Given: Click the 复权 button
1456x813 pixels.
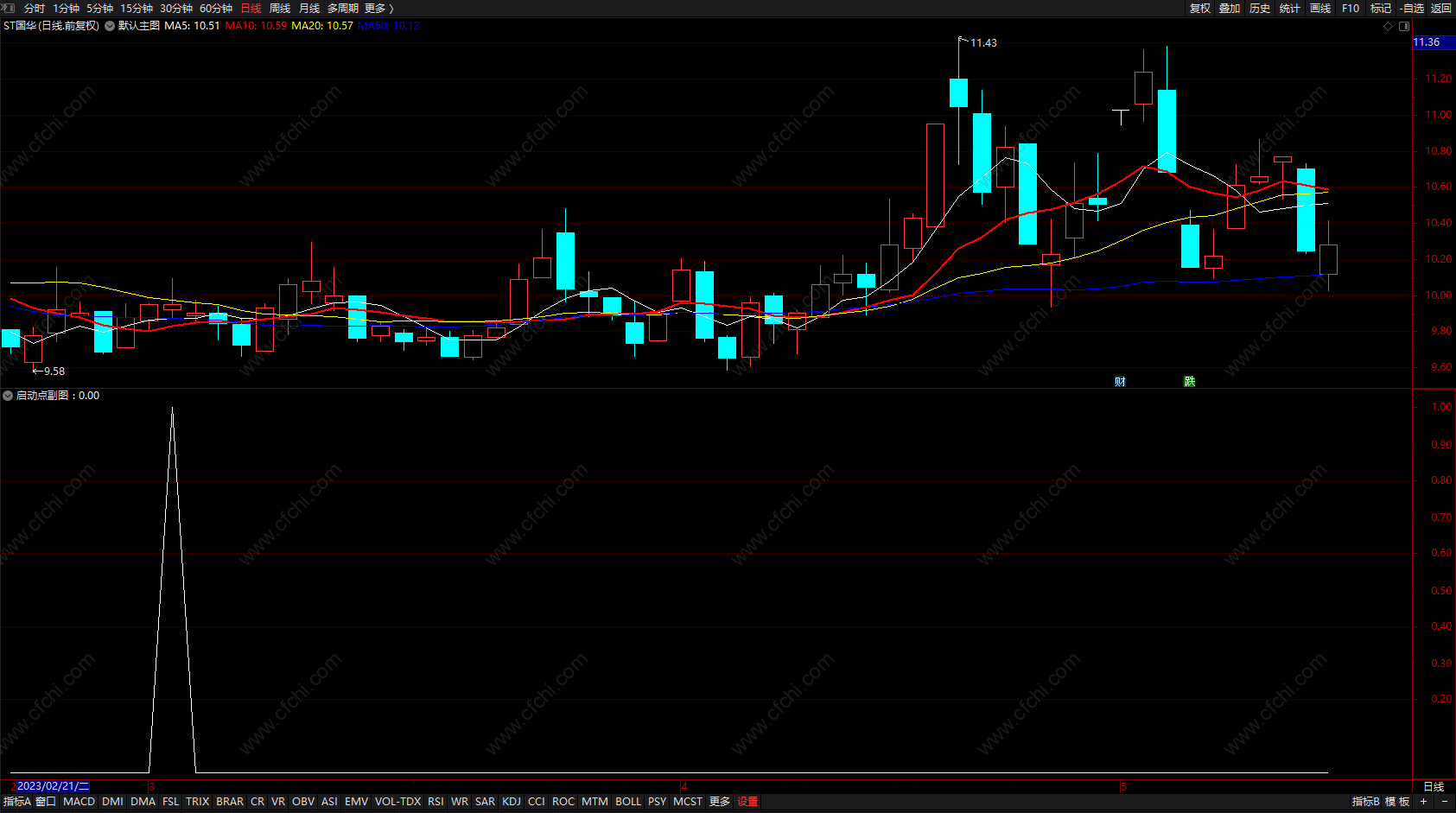Looking at the screenshot, I should pyautogui.click(x=1200, y=8).
